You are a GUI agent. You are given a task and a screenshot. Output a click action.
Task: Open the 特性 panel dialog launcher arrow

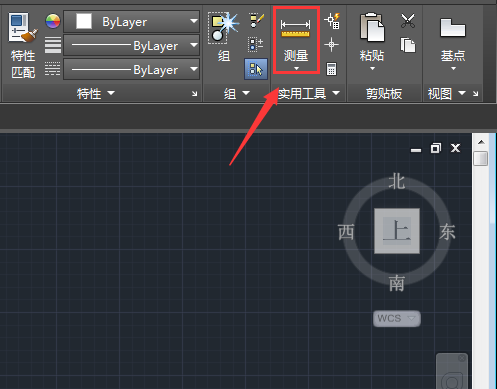pos(195,94)
